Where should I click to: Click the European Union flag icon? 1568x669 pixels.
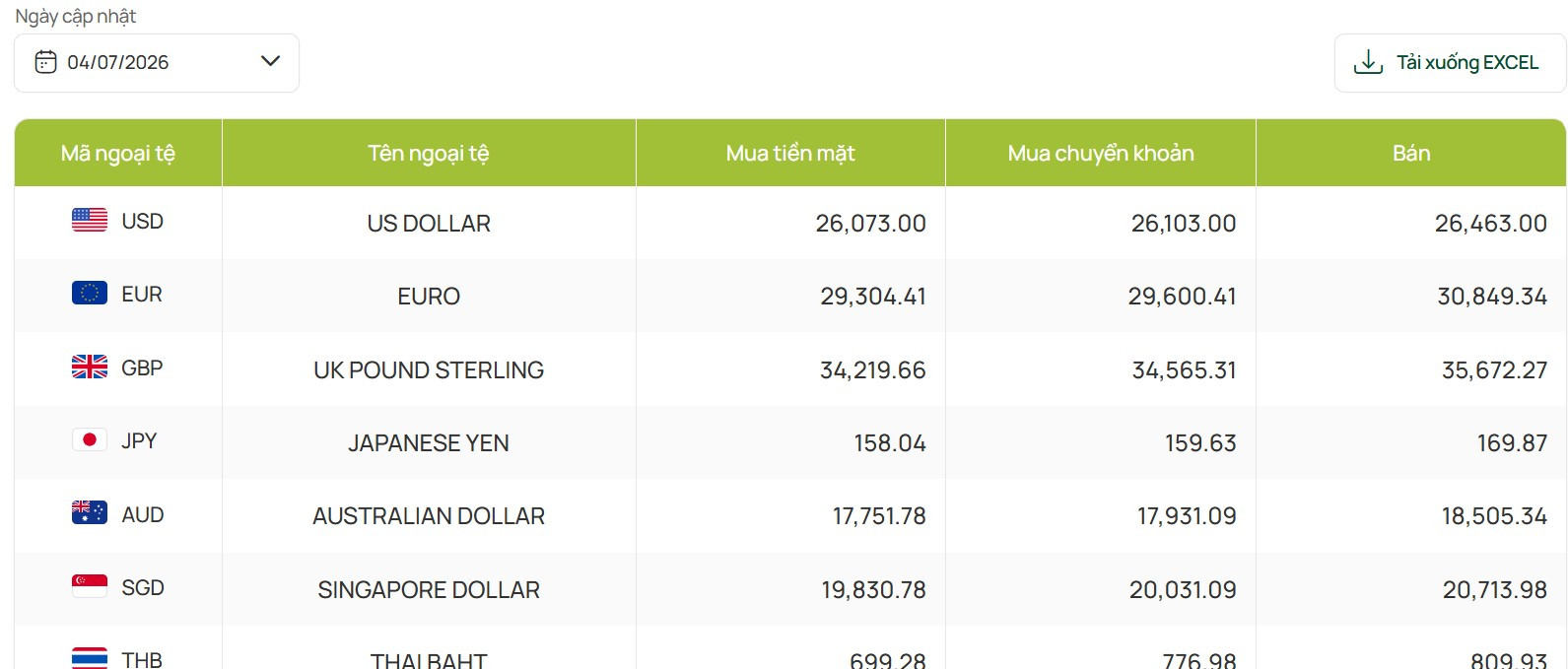click(90, 294)
